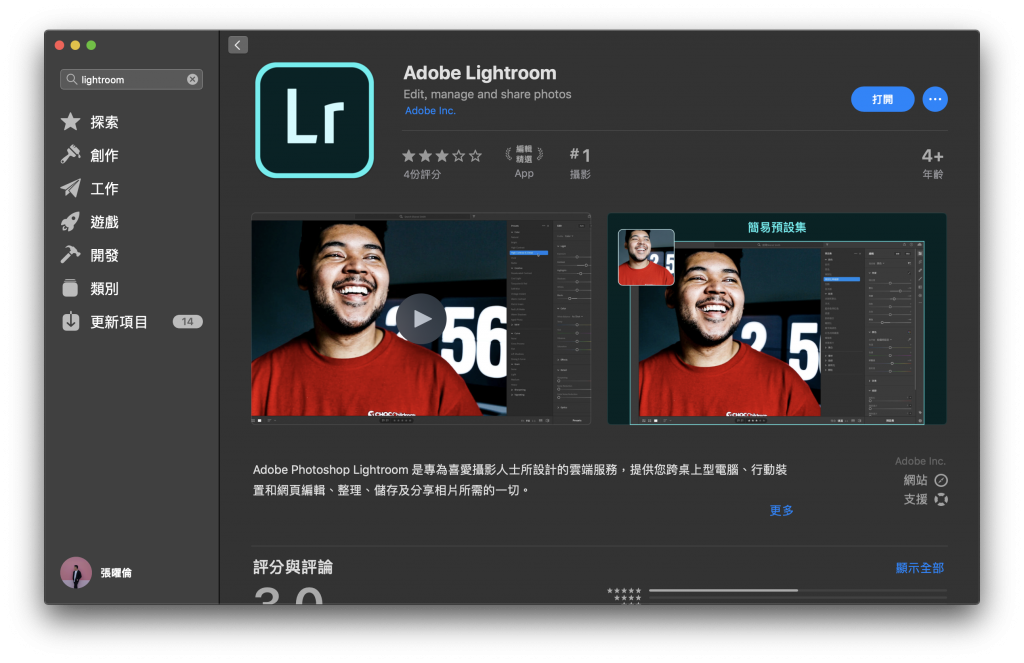The image size is (1024, 663).
Task: Show all reviews via 顯示全部
Action: pos(920,568)
